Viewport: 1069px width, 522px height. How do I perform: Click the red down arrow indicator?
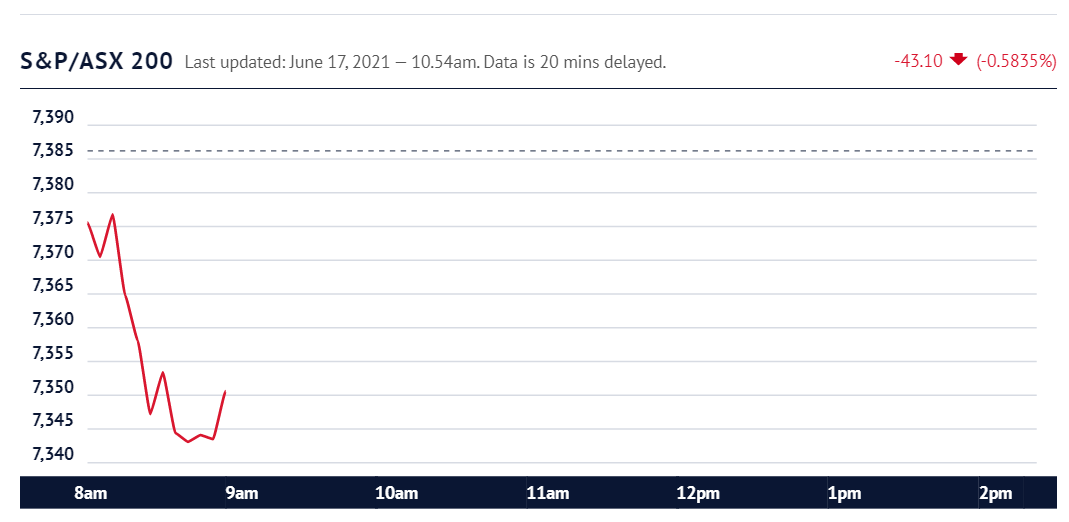coord(959,60)
